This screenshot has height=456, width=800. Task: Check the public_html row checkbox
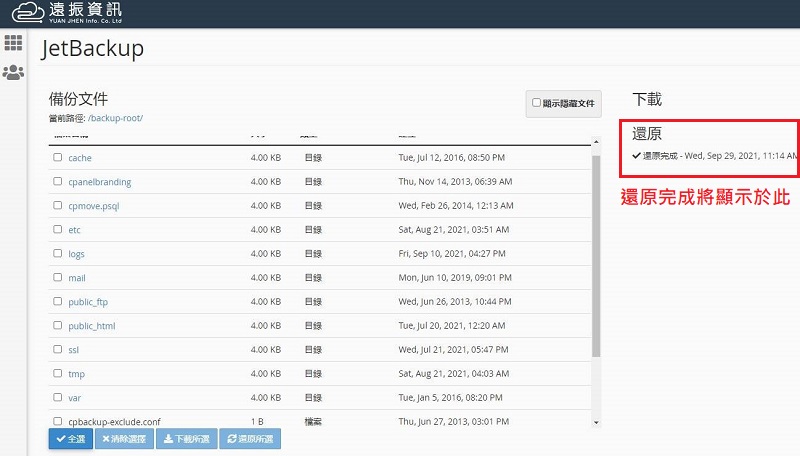tap(58, 325)
